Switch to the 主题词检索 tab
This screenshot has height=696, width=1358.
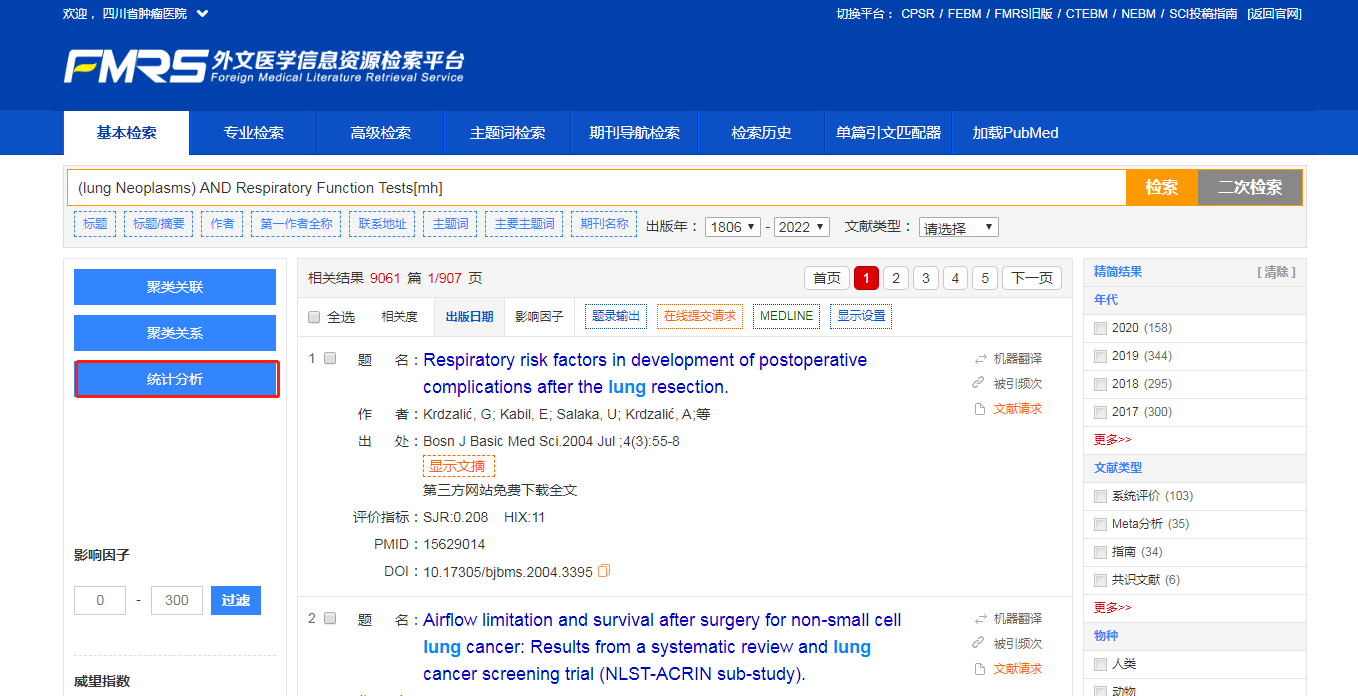point(506,132)
